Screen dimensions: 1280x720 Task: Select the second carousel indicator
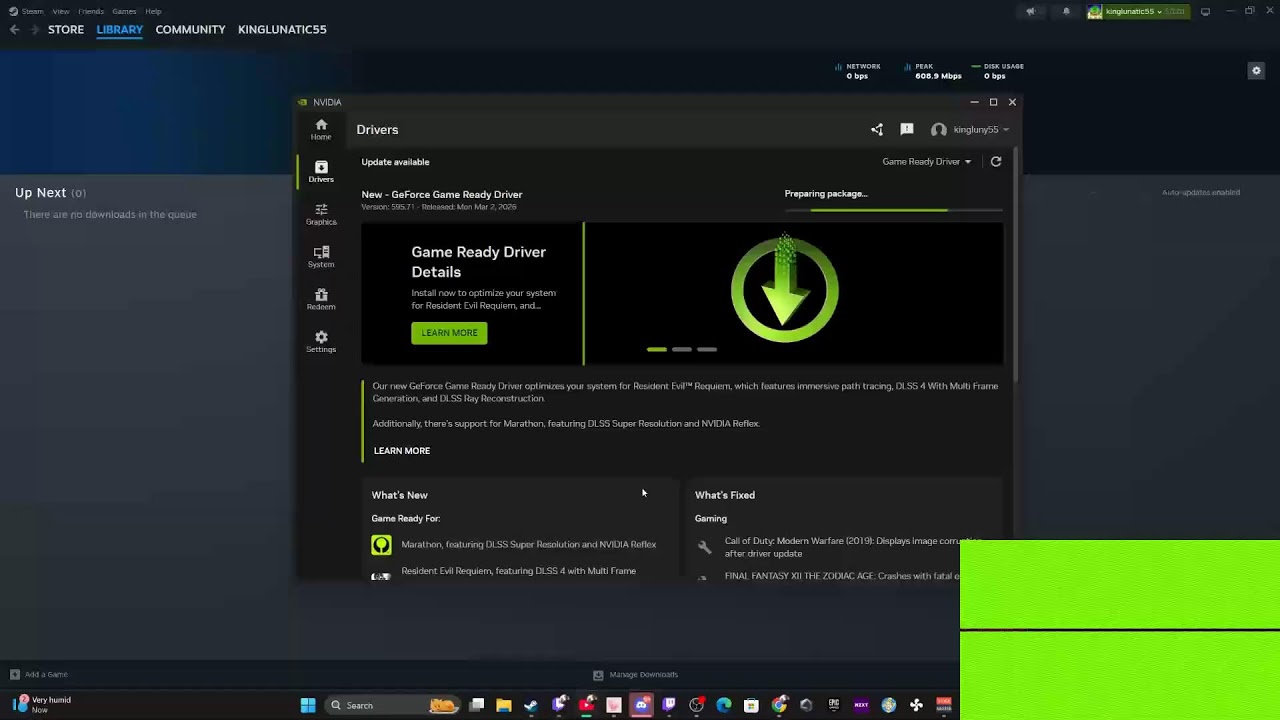(x=682, y=349)
